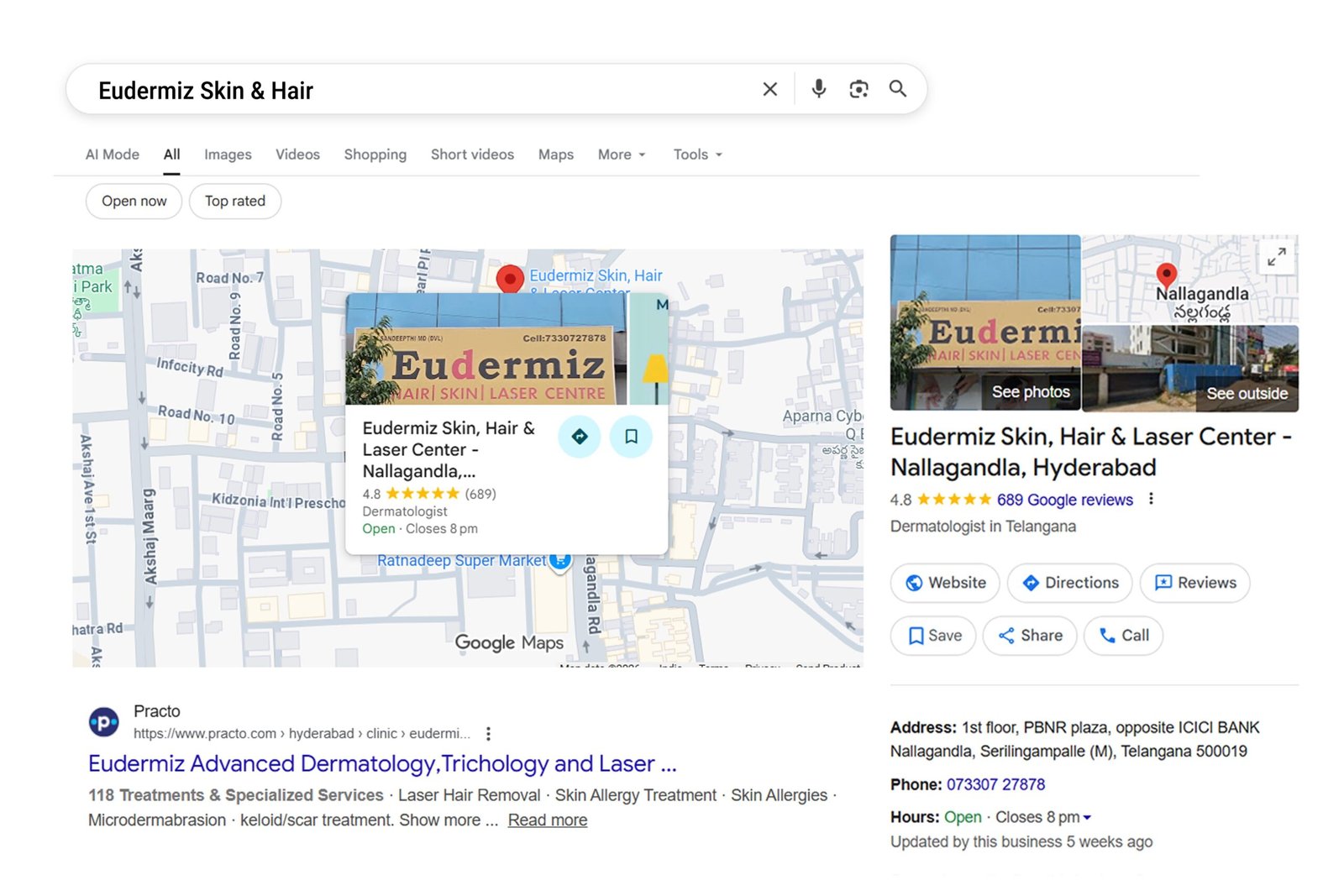Toggle the Open now filter
Screen dimensions: 1344x896
click(x=133, y=201)
